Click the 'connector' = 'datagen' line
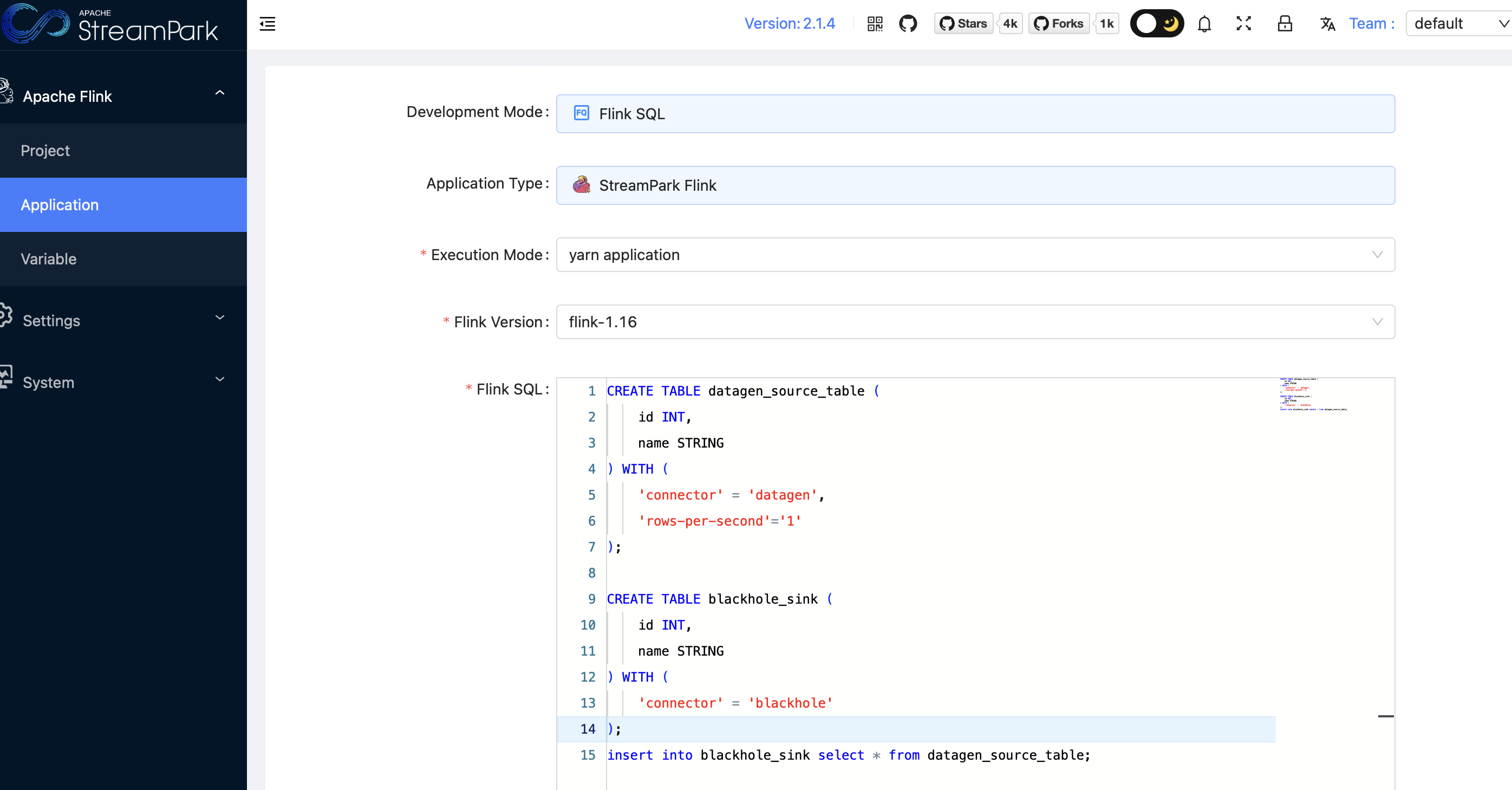The width and height of the screenshot is (1512, 790). pyautogui.click(x=731, y=495)
